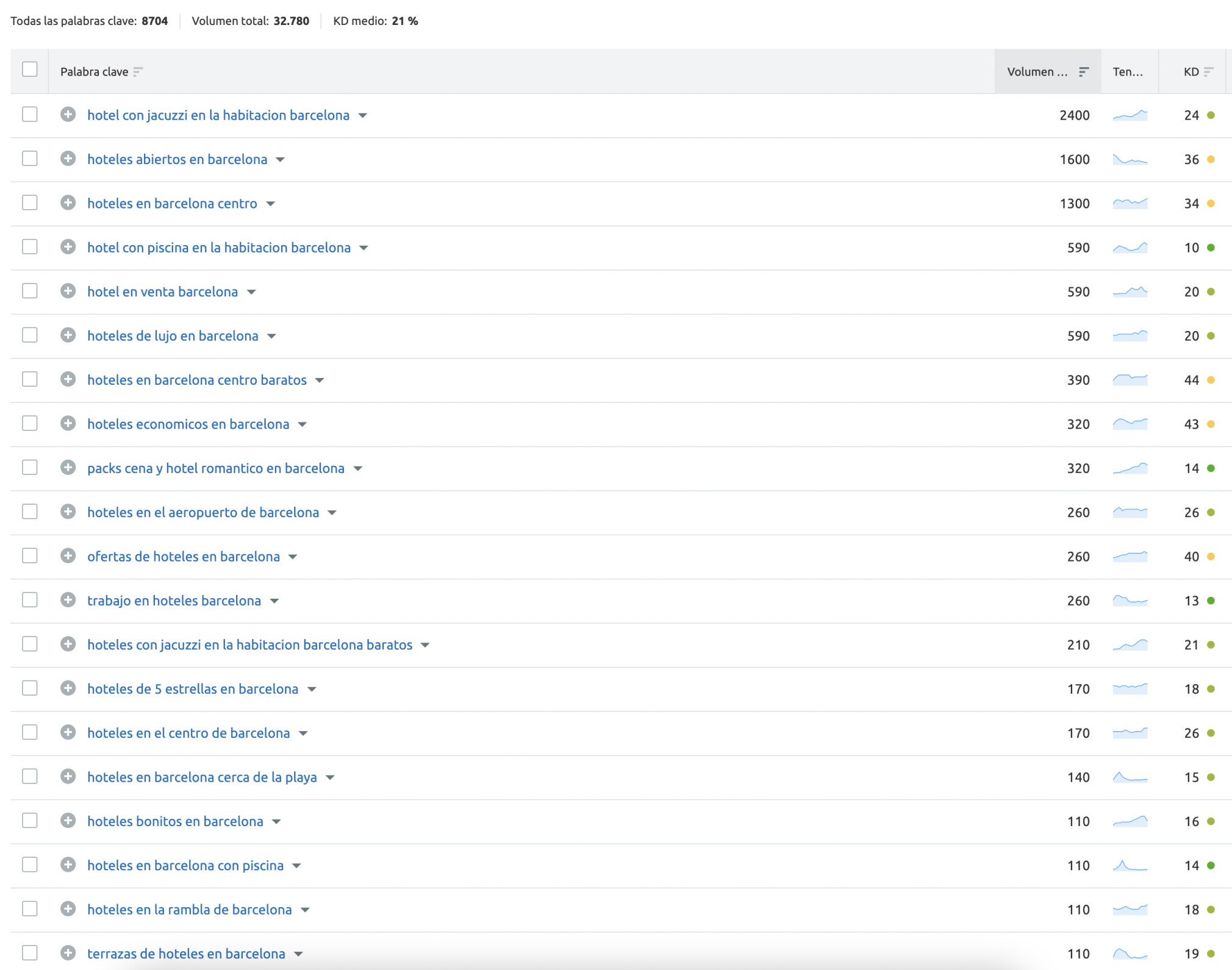Add 'trabajo en hoteles barcelona' with plus icon
Image resolution: width=1232 pixels, height=970 pixels.
(x=68, y=600)
